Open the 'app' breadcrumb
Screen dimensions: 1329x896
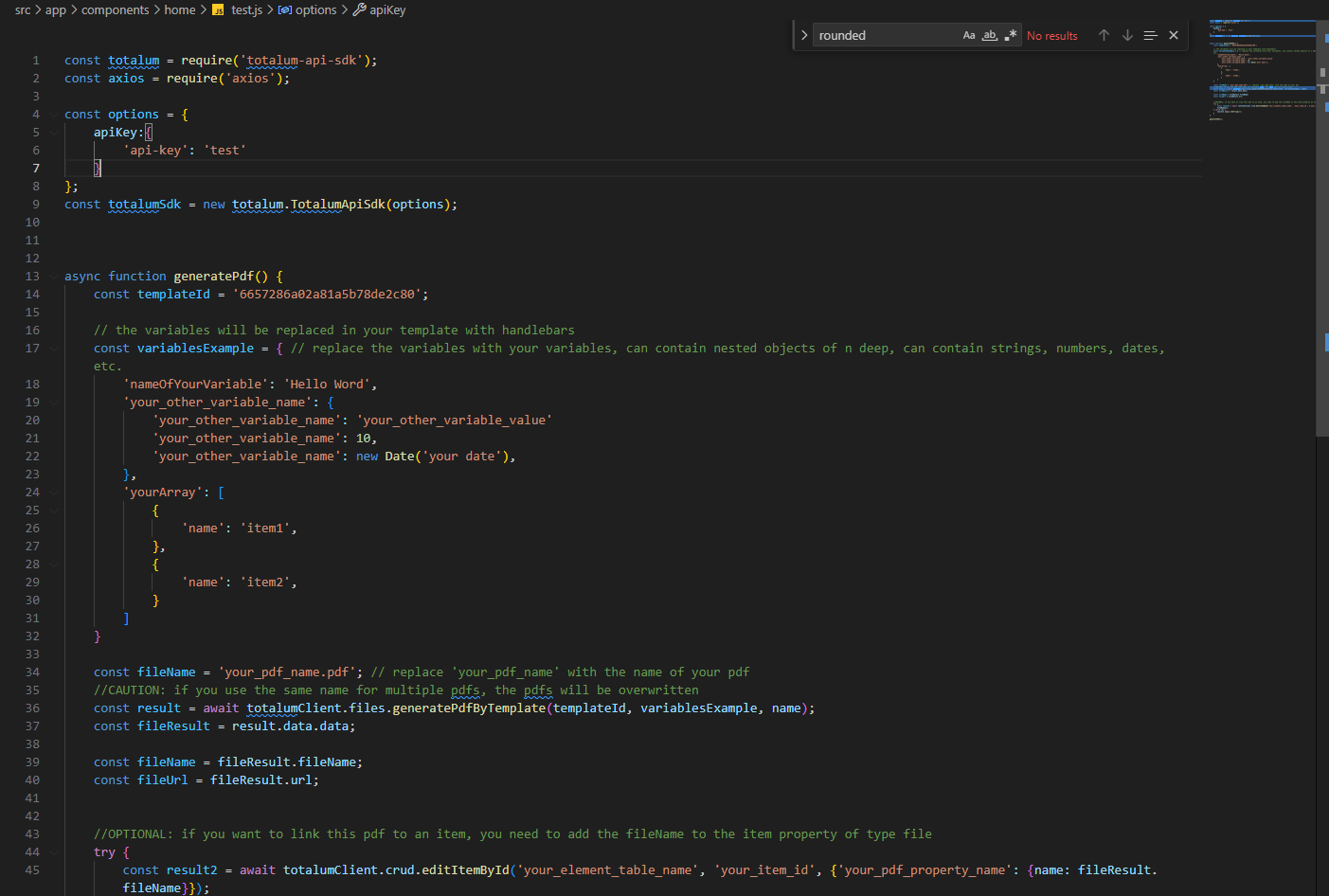point(56,9)
